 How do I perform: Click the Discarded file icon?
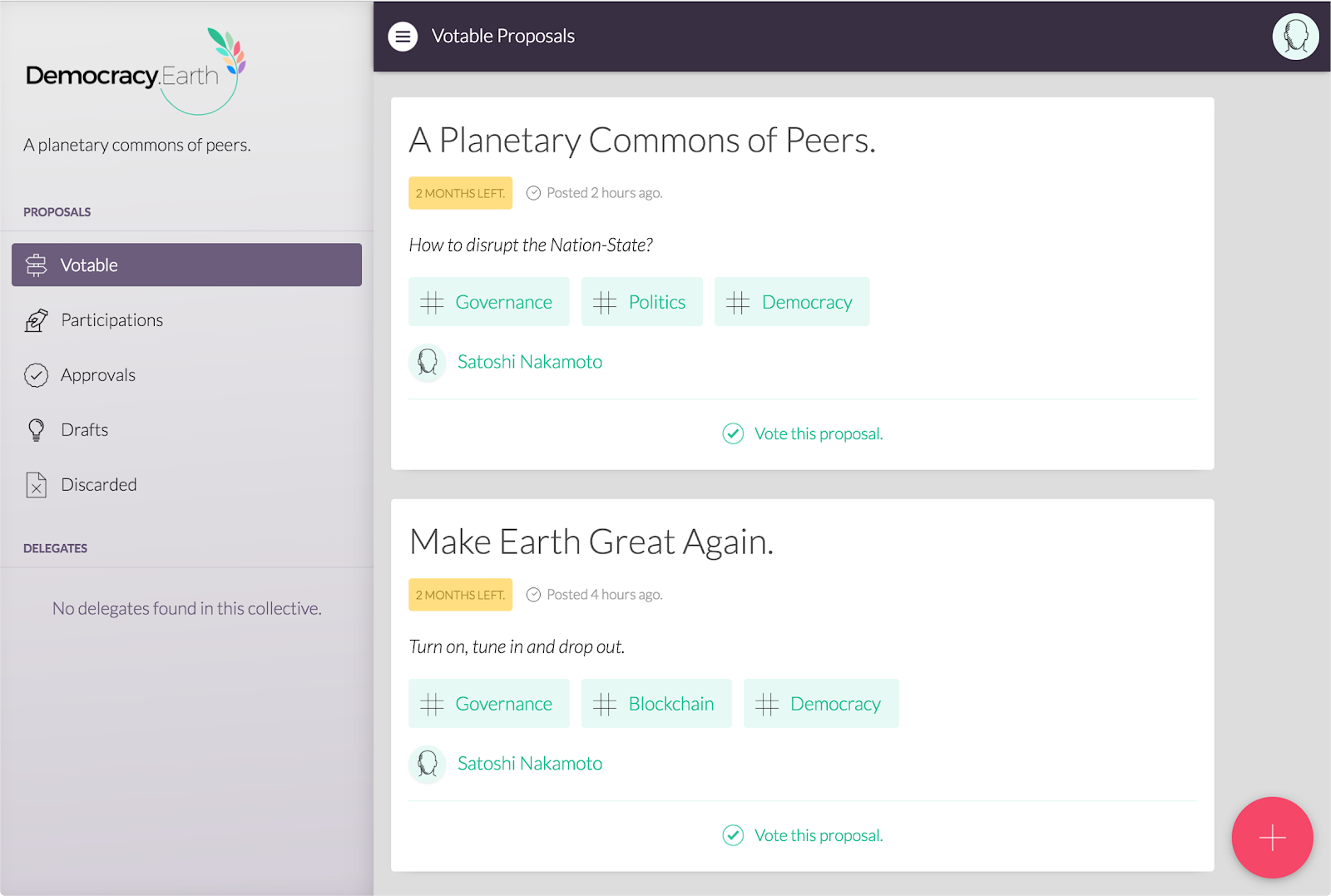pyautogui.click(x=37, y=485)
